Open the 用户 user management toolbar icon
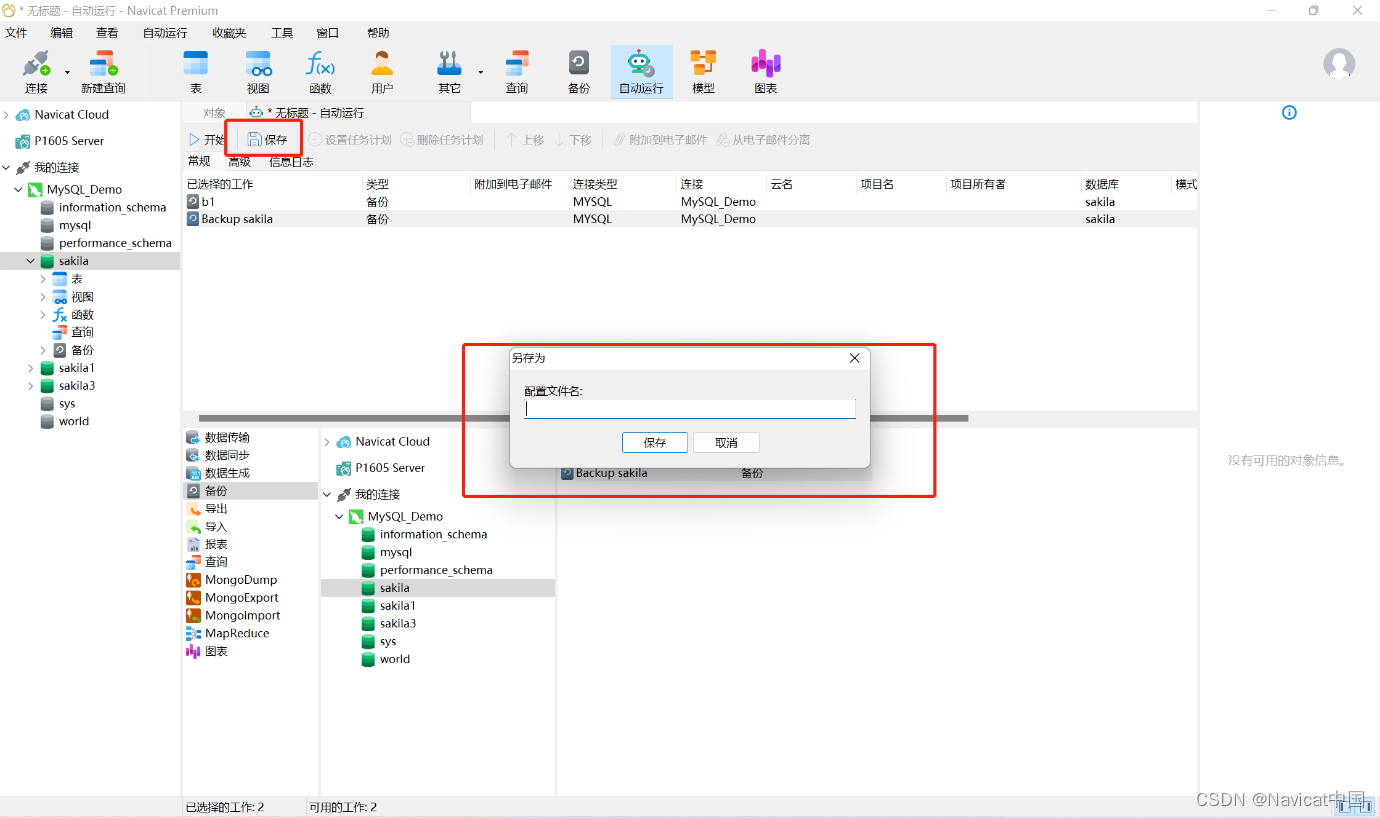The image size is (1380, 818). pyautogui.click(x=382, y=72)
